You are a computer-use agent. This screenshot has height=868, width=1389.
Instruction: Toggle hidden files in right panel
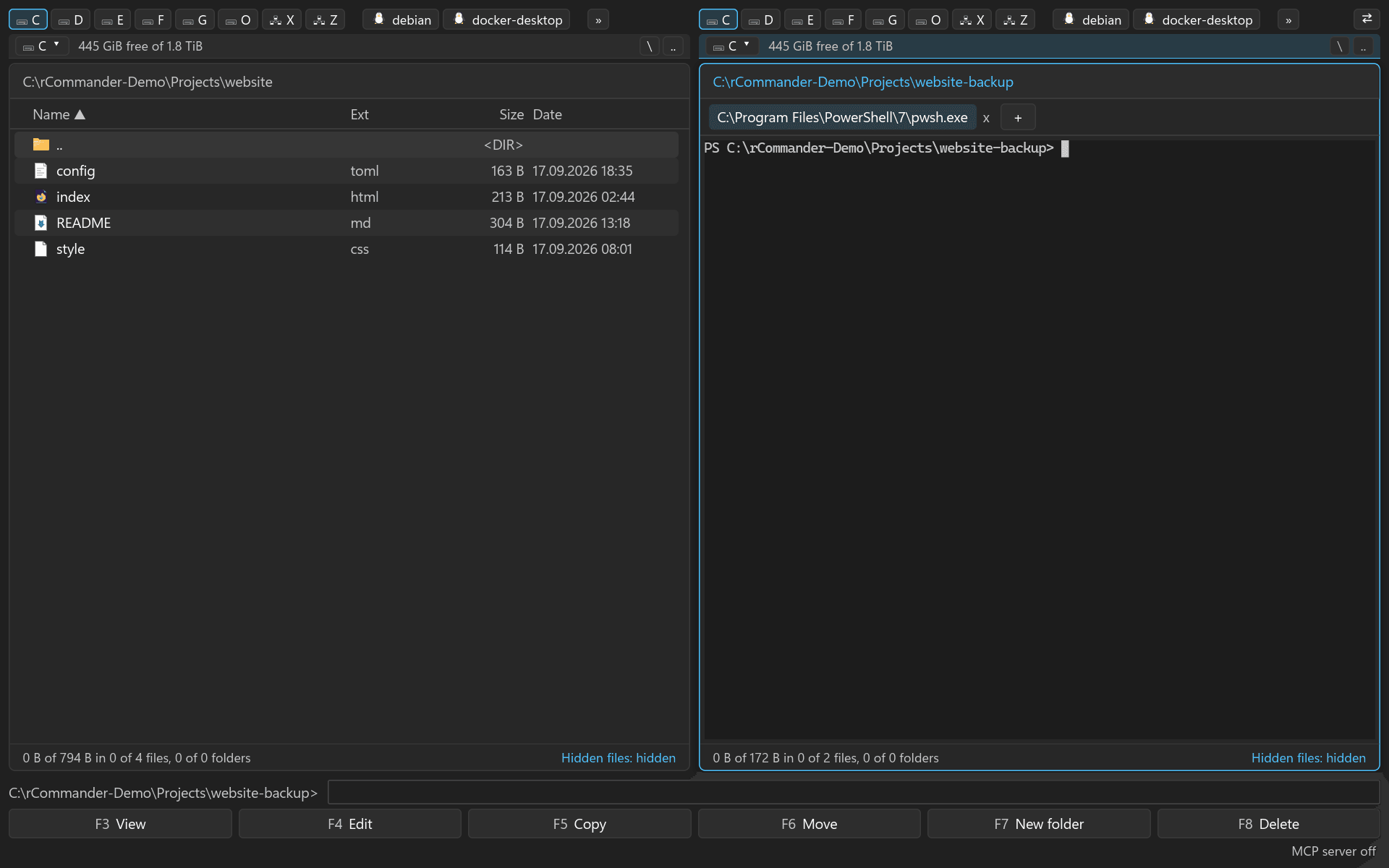click(1309, 757)
